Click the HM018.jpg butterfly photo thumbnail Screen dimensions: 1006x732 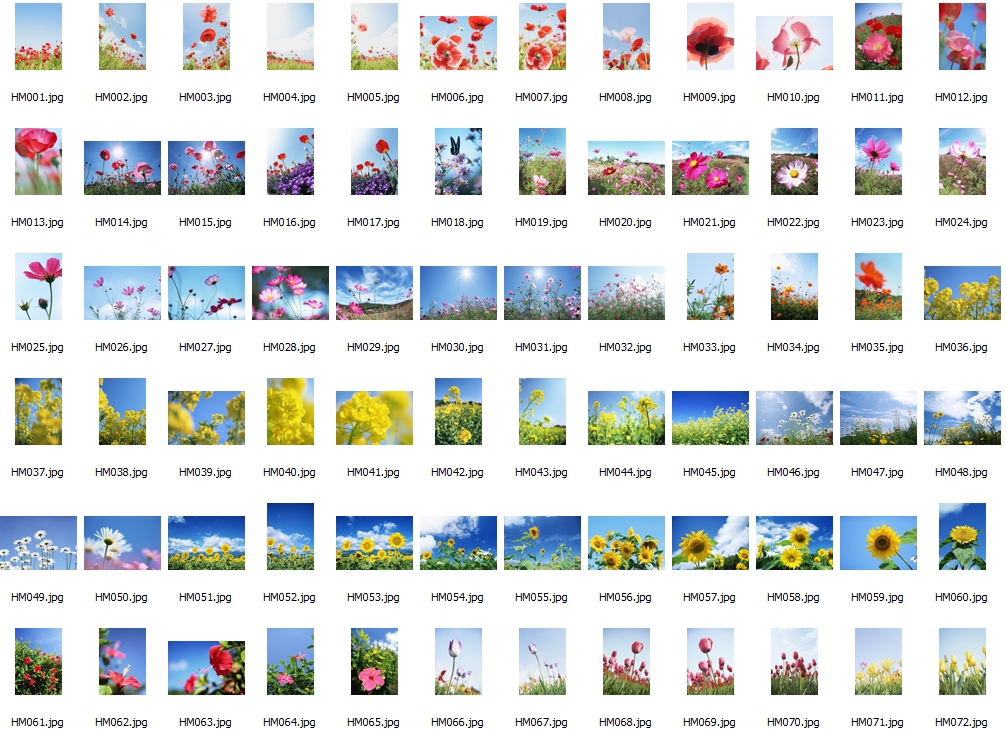pos(458,162)
